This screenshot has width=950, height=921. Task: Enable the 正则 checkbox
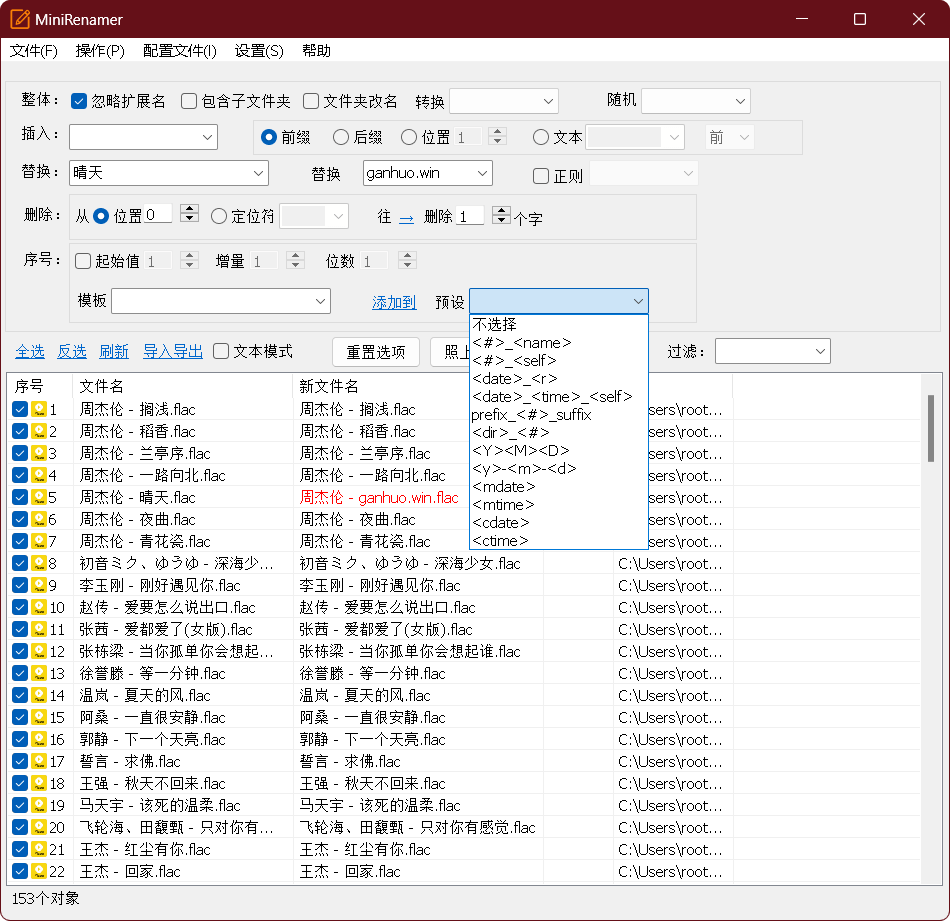[540, 176]
